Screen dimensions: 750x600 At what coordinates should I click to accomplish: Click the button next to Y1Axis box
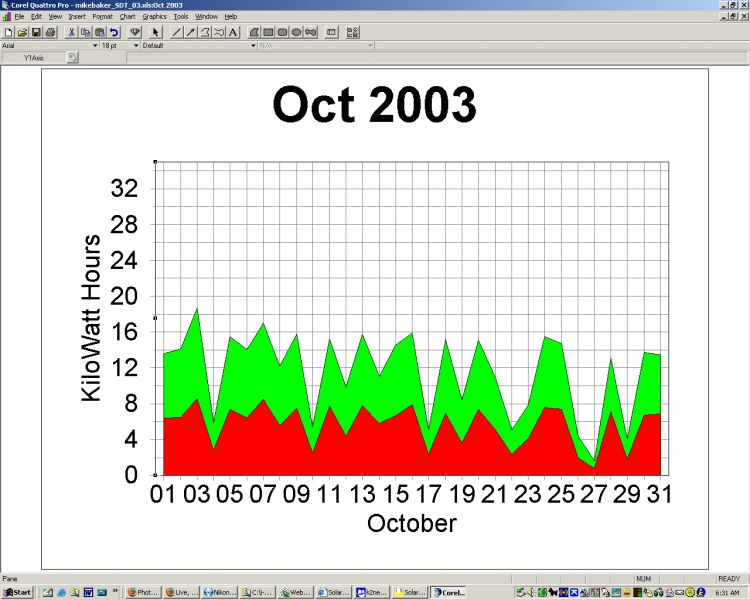[72, 58]
